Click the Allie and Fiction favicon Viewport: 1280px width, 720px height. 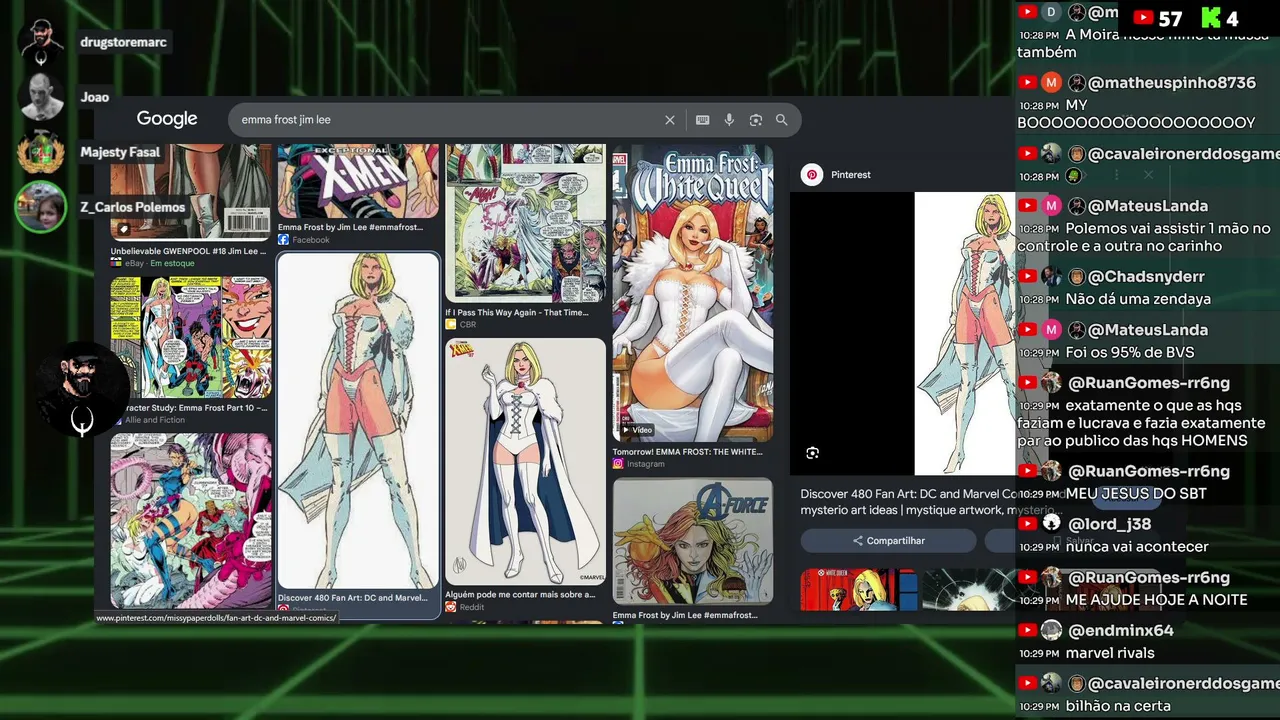(x=117, y=420)
